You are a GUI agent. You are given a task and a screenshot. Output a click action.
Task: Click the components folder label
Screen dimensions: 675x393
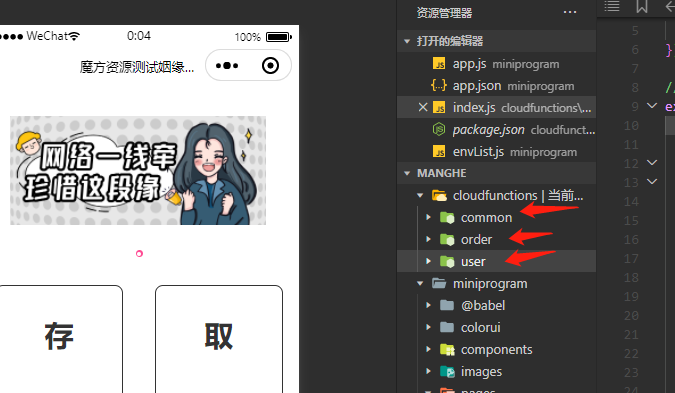(x=496, y=350)
